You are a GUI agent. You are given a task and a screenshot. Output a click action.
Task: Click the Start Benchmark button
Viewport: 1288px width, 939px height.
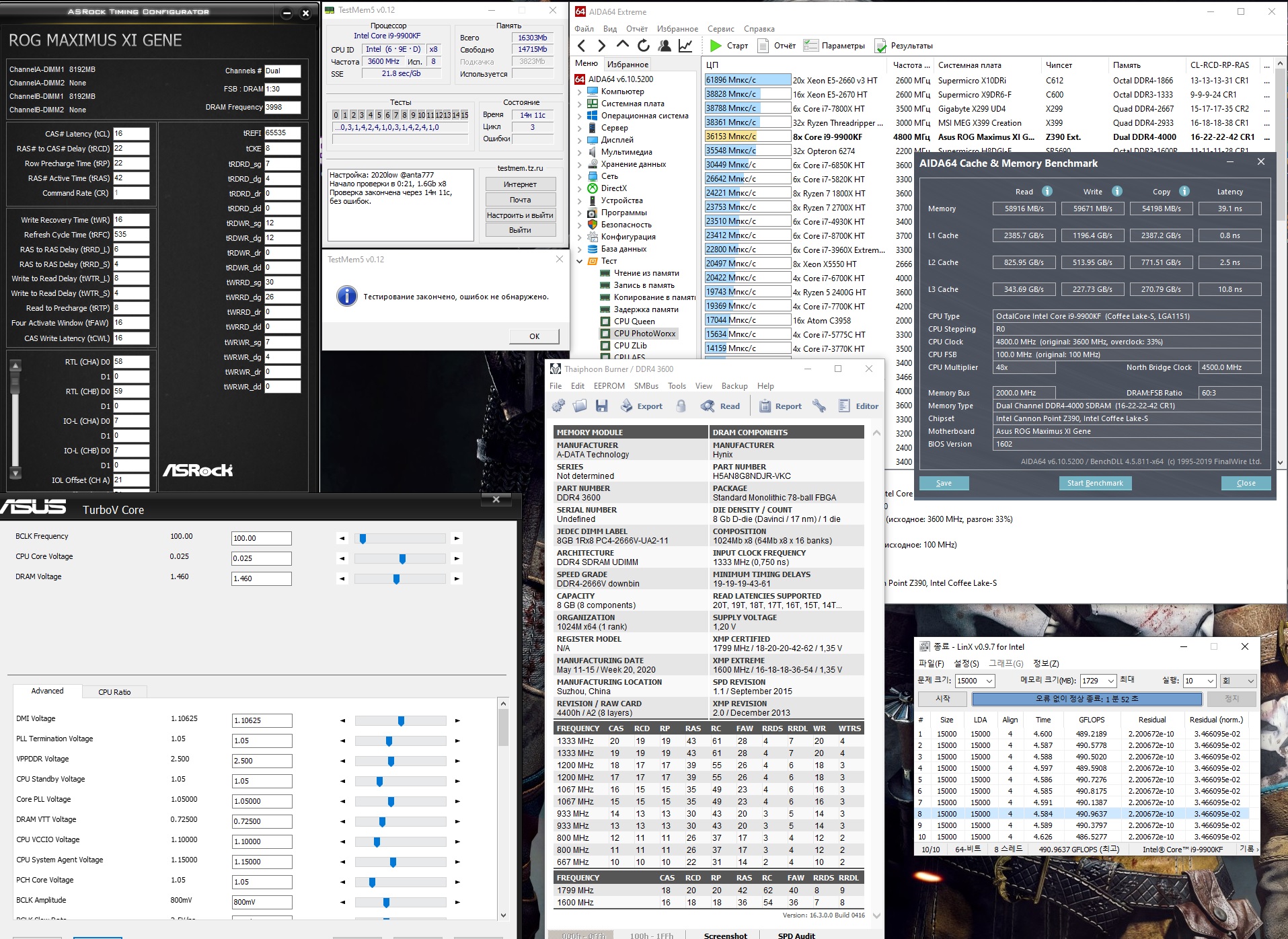(x=1094, y=483)
